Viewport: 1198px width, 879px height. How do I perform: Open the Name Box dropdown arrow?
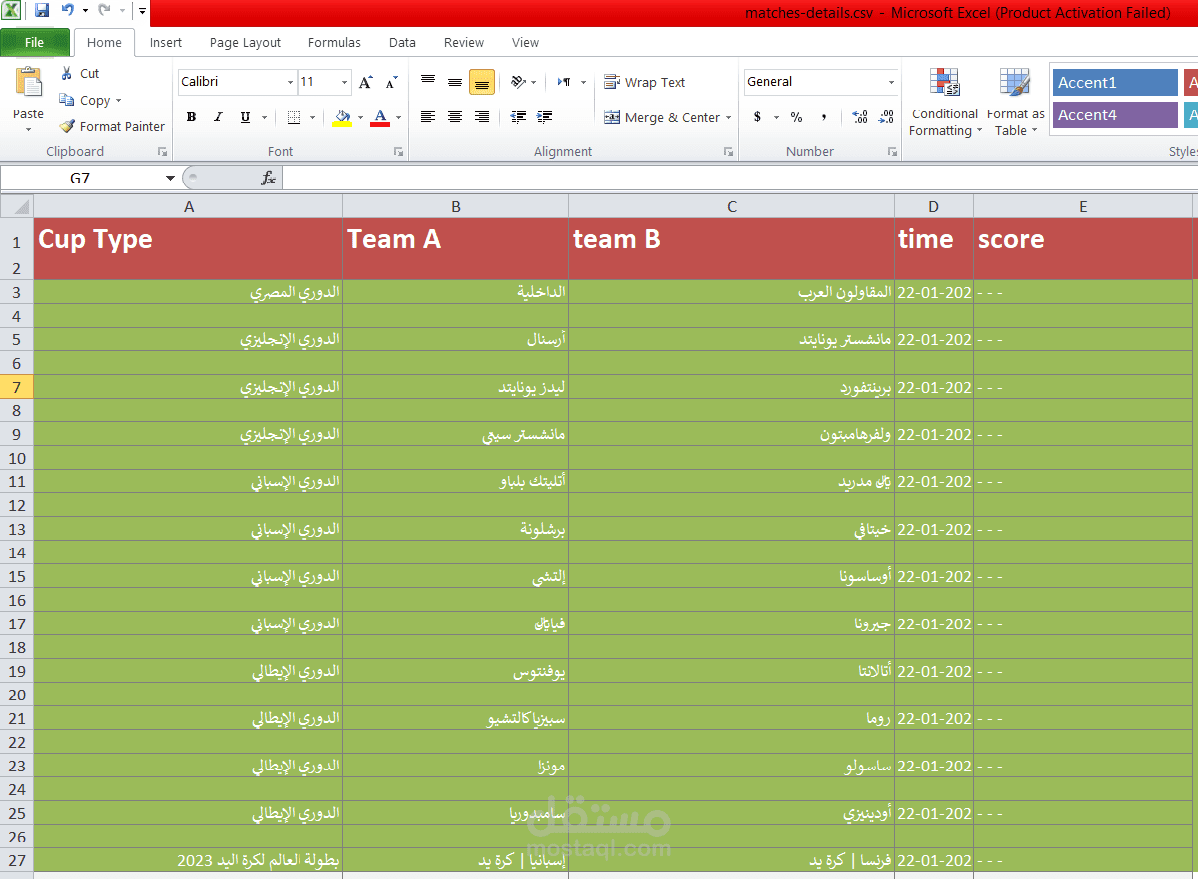[170, 178]
